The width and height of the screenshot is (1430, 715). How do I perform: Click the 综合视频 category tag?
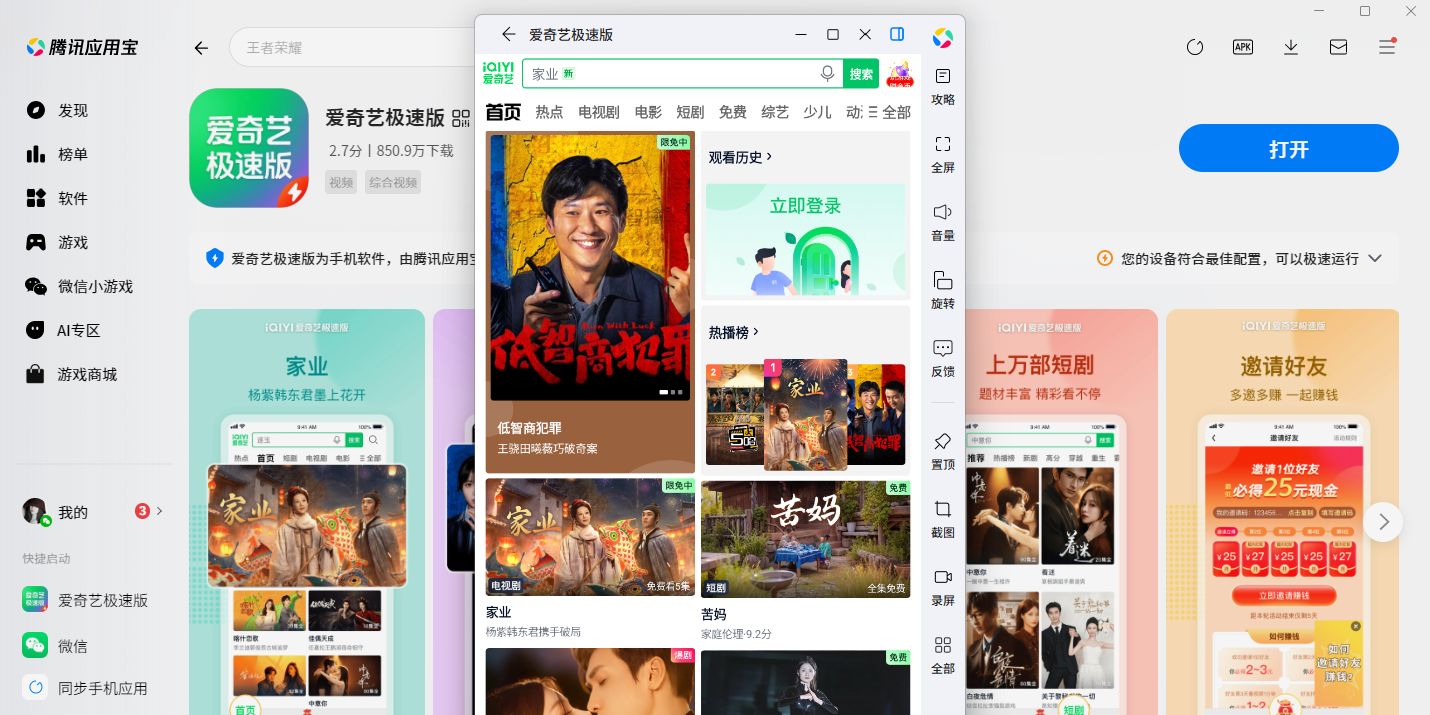pyautogui.click(x=393, y=182)
